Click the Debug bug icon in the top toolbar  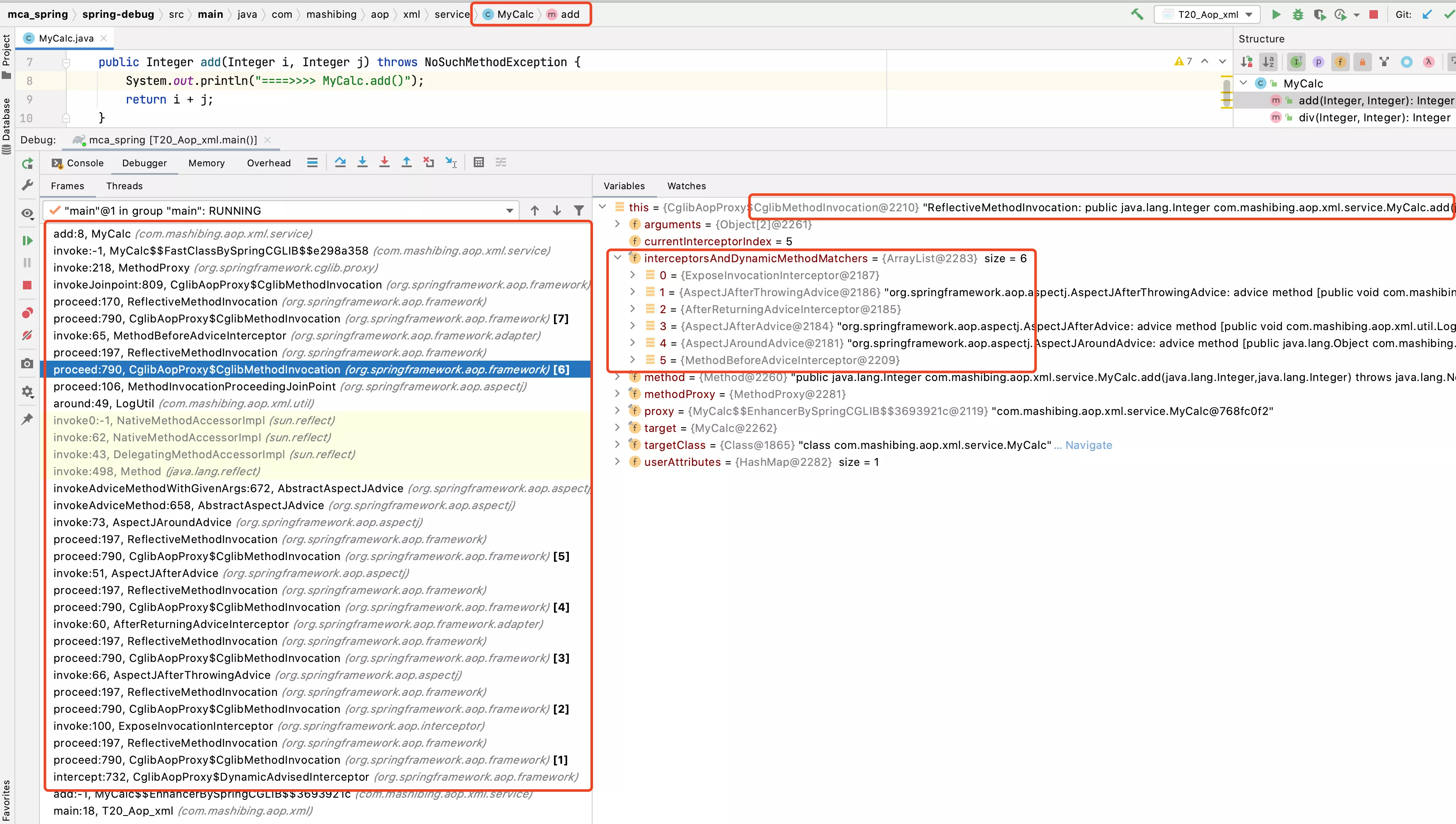coord(1298,15)
